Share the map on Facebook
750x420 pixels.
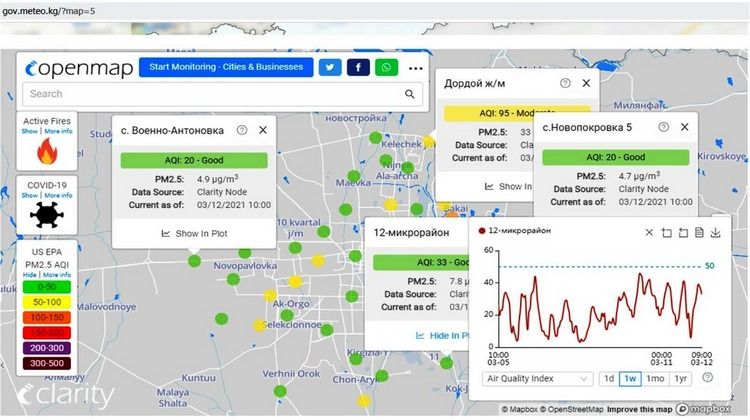(358, 68)
